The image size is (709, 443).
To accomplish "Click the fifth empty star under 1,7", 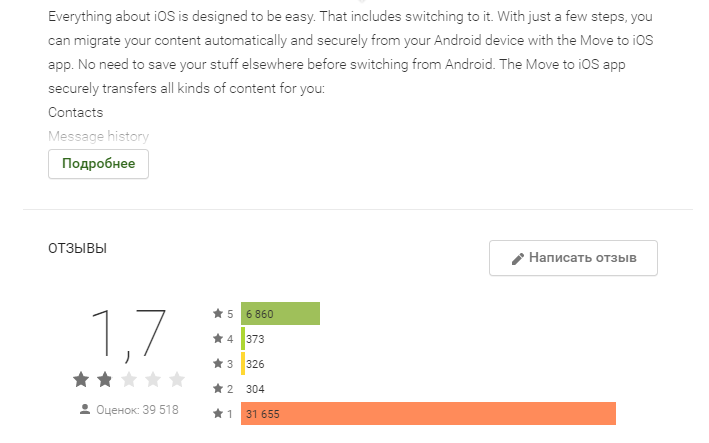I will [177, 379].
